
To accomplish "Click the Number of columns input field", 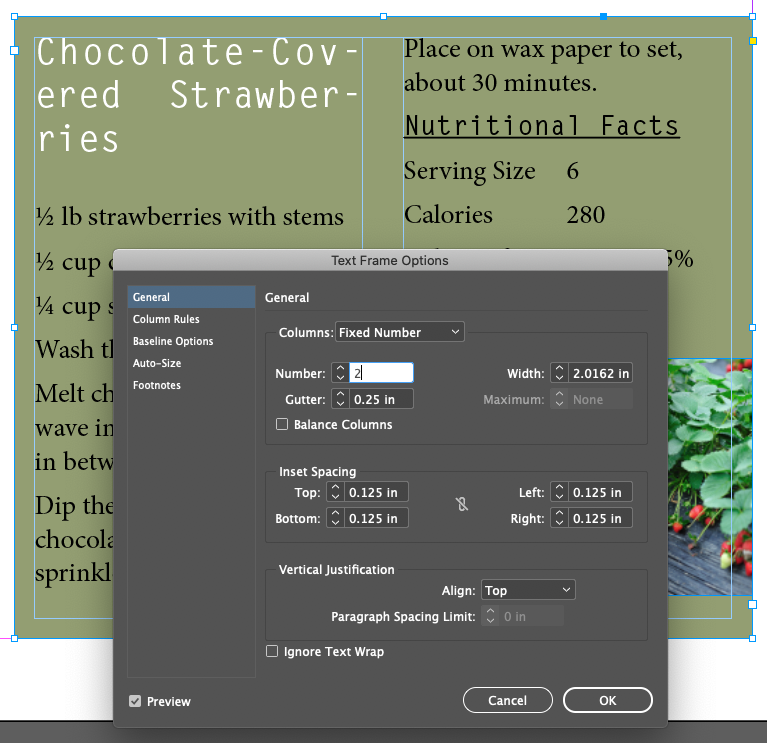I will tap(381, 373).
